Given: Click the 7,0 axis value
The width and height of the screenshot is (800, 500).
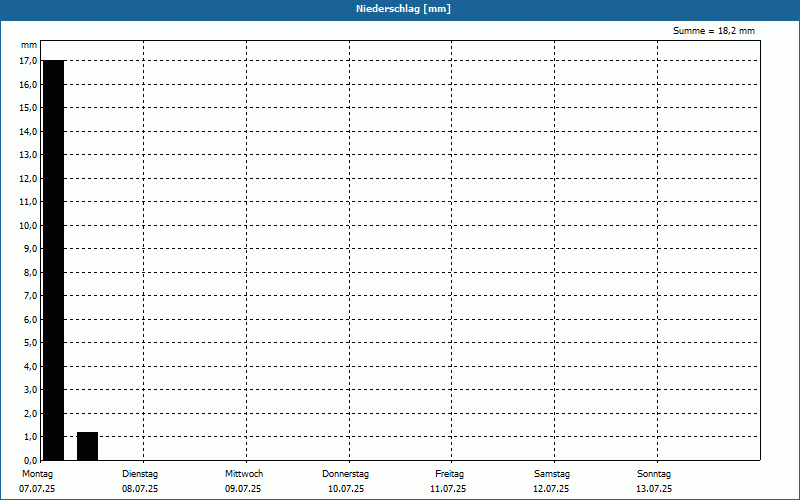Looking at the screenshot, I should (30, 295).
